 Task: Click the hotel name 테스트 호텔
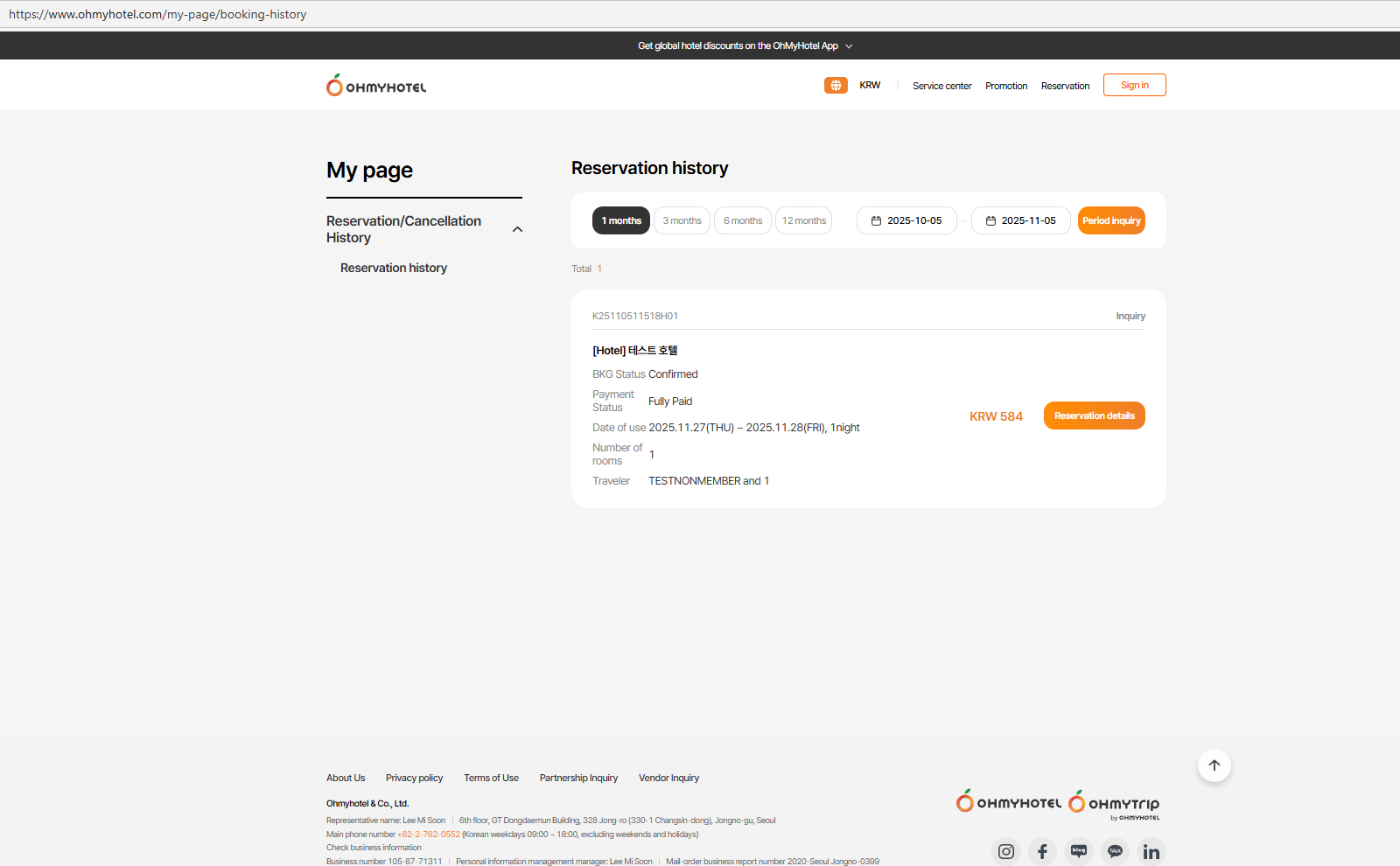pos(653,350)
